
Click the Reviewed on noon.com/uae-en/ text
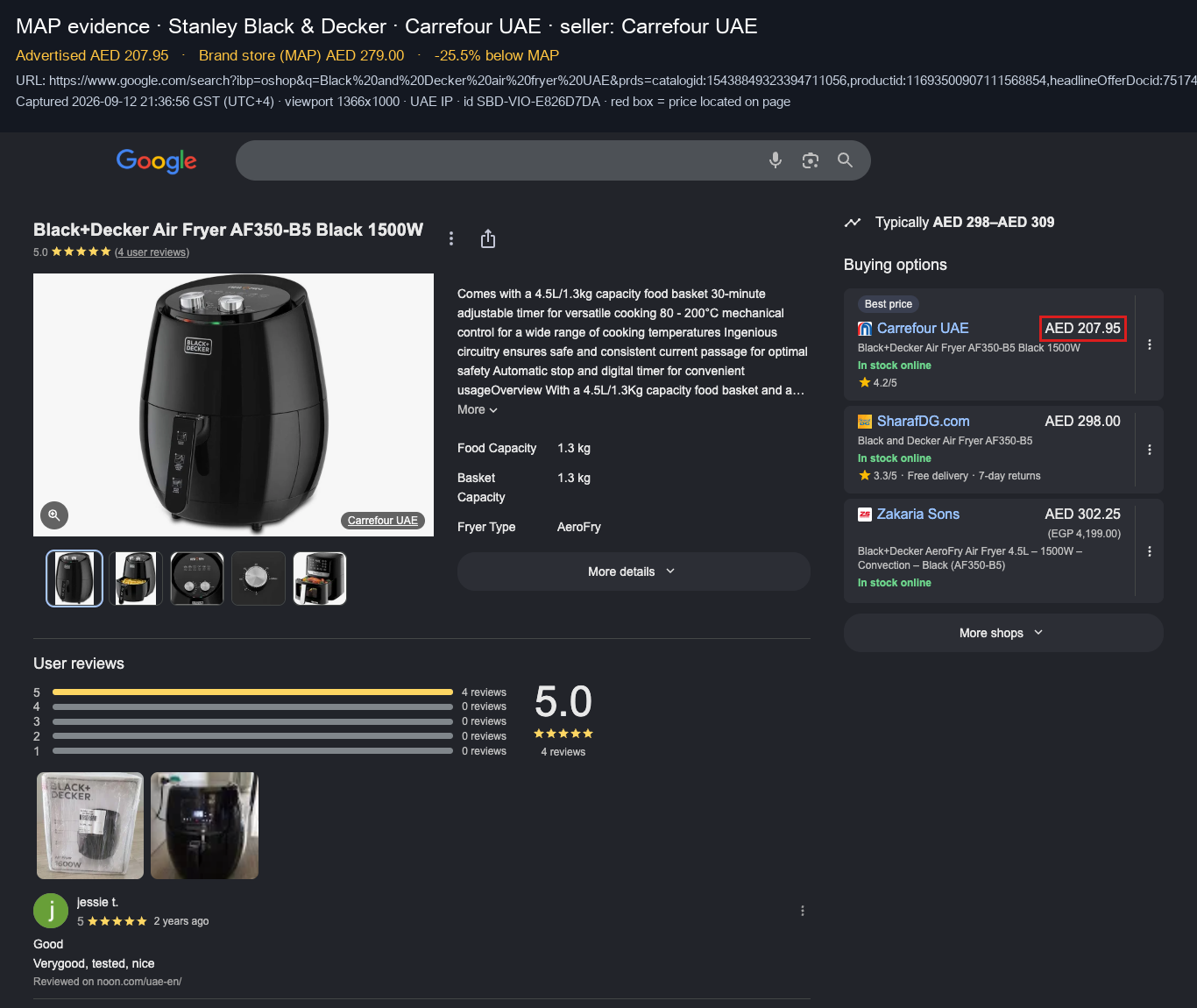[108, 982]
